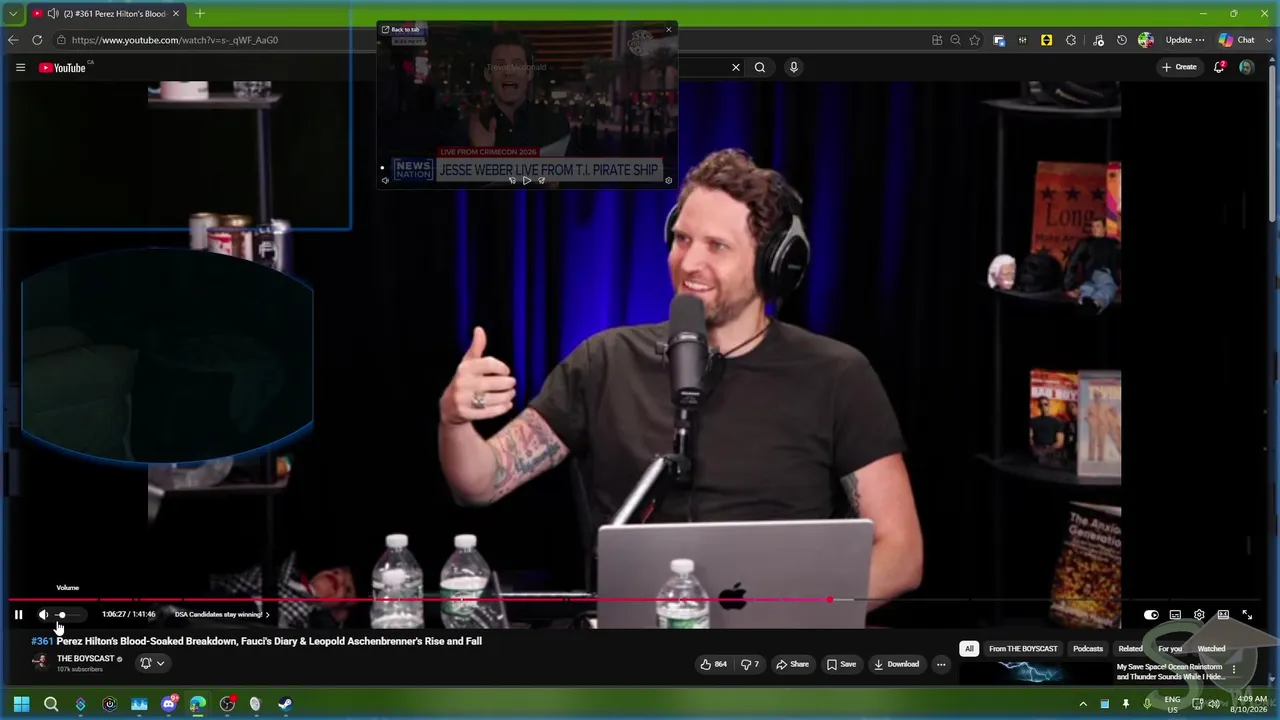Open Discord from the taskbar
1280x720 pixels.
coord(168,704)
